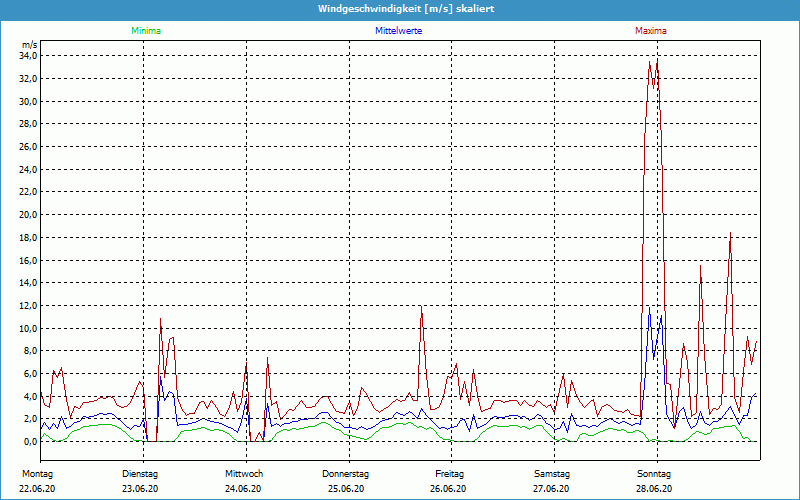
Task: Click the Mittwoch day label
Action: (244, 474)
